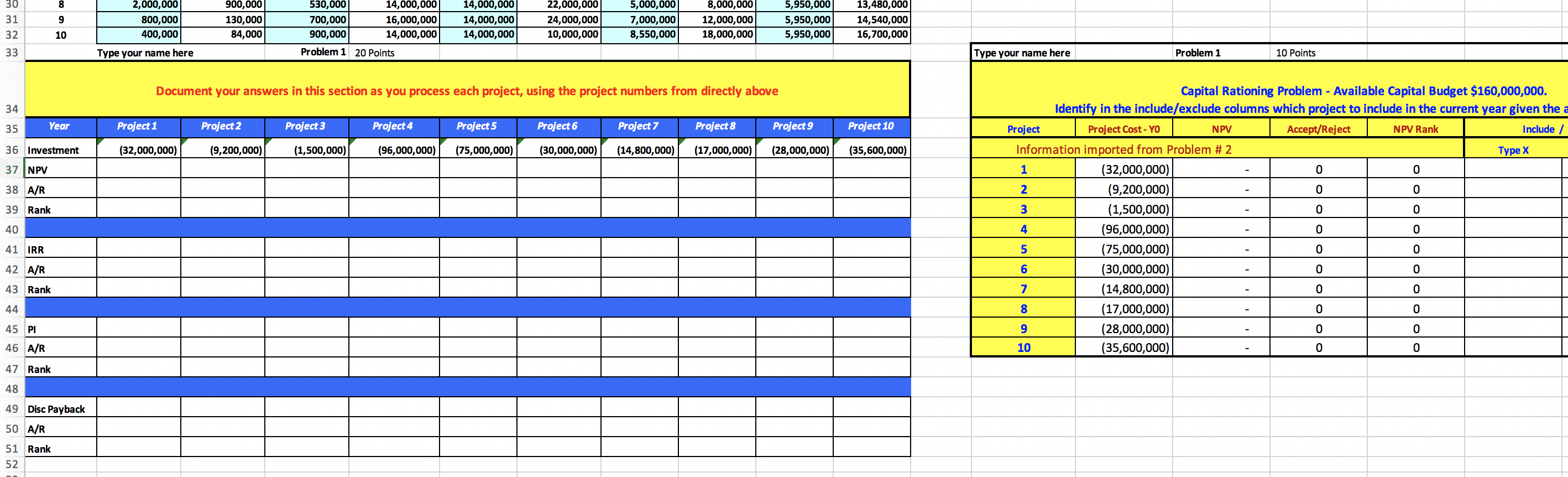Screen dimensions: 1568x477
Task: Click the 'Project 6' column header cell
Action: [558, 127]
